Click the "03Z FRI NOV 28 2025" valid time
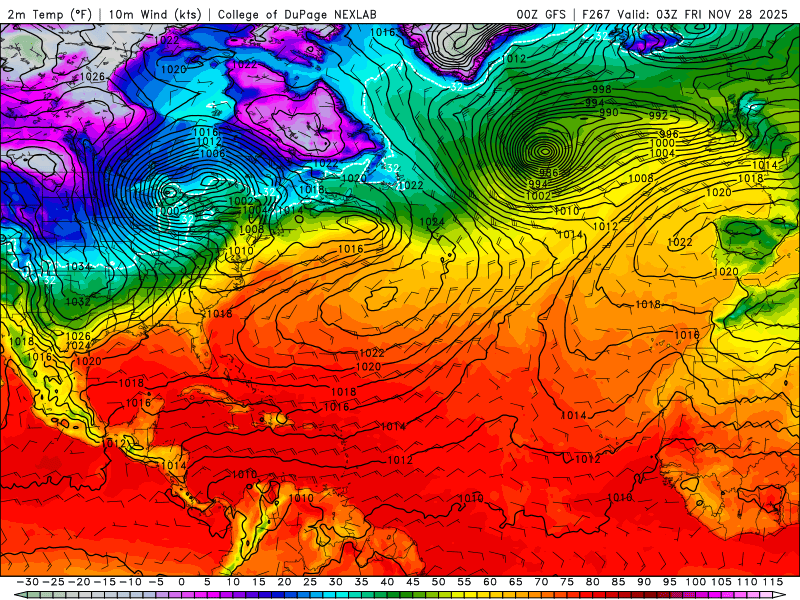The width and height of the screenshot is (800, 600). coord(722,14)
